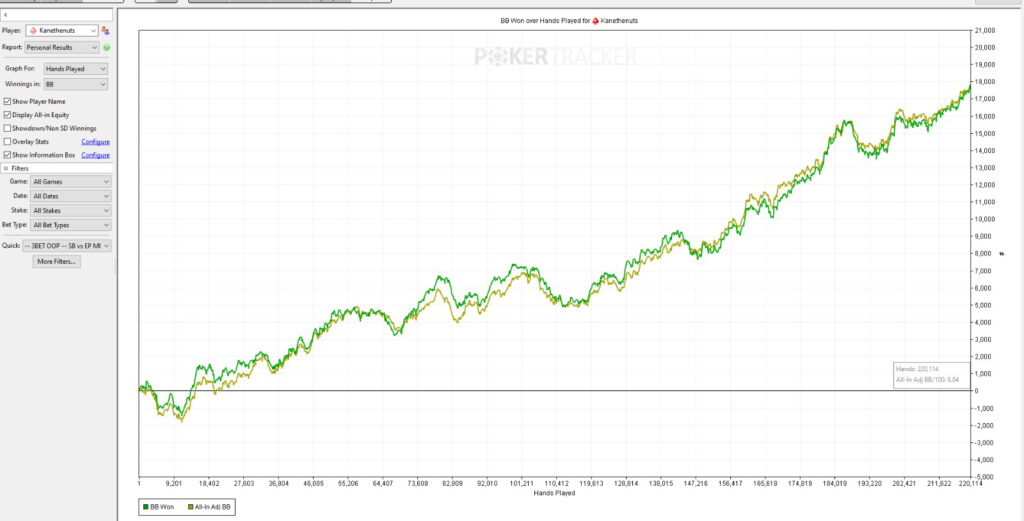The width and height of the screenshot is (1024, 521).
Task: Uncheck Show Information Box option
Action: click(x=8, y=155)
